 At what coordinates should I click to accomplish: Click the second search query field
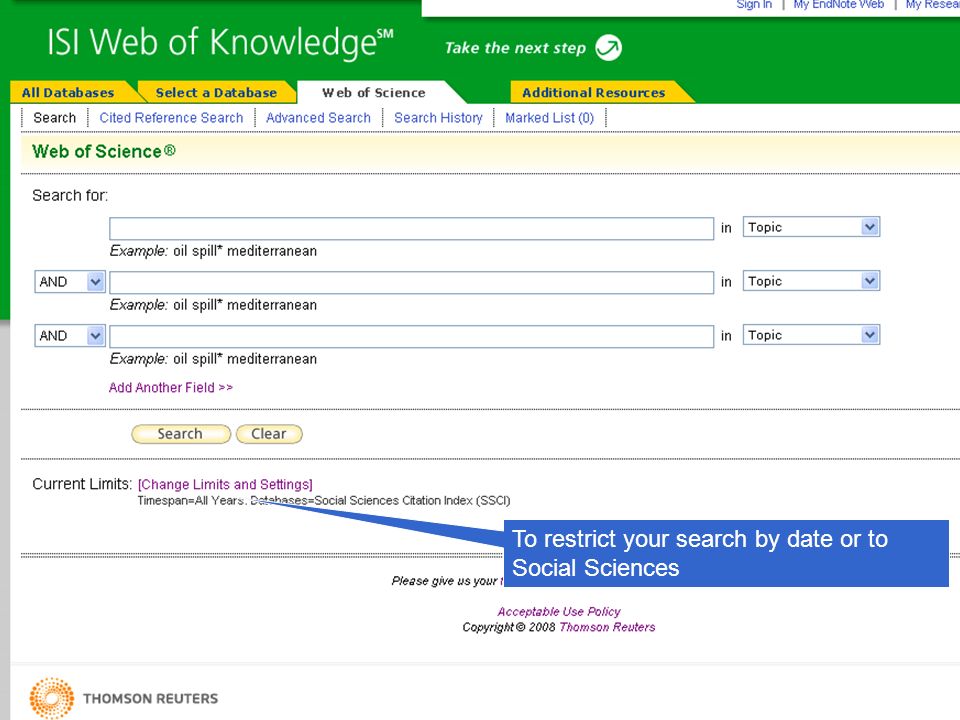(x=411, y=282)
